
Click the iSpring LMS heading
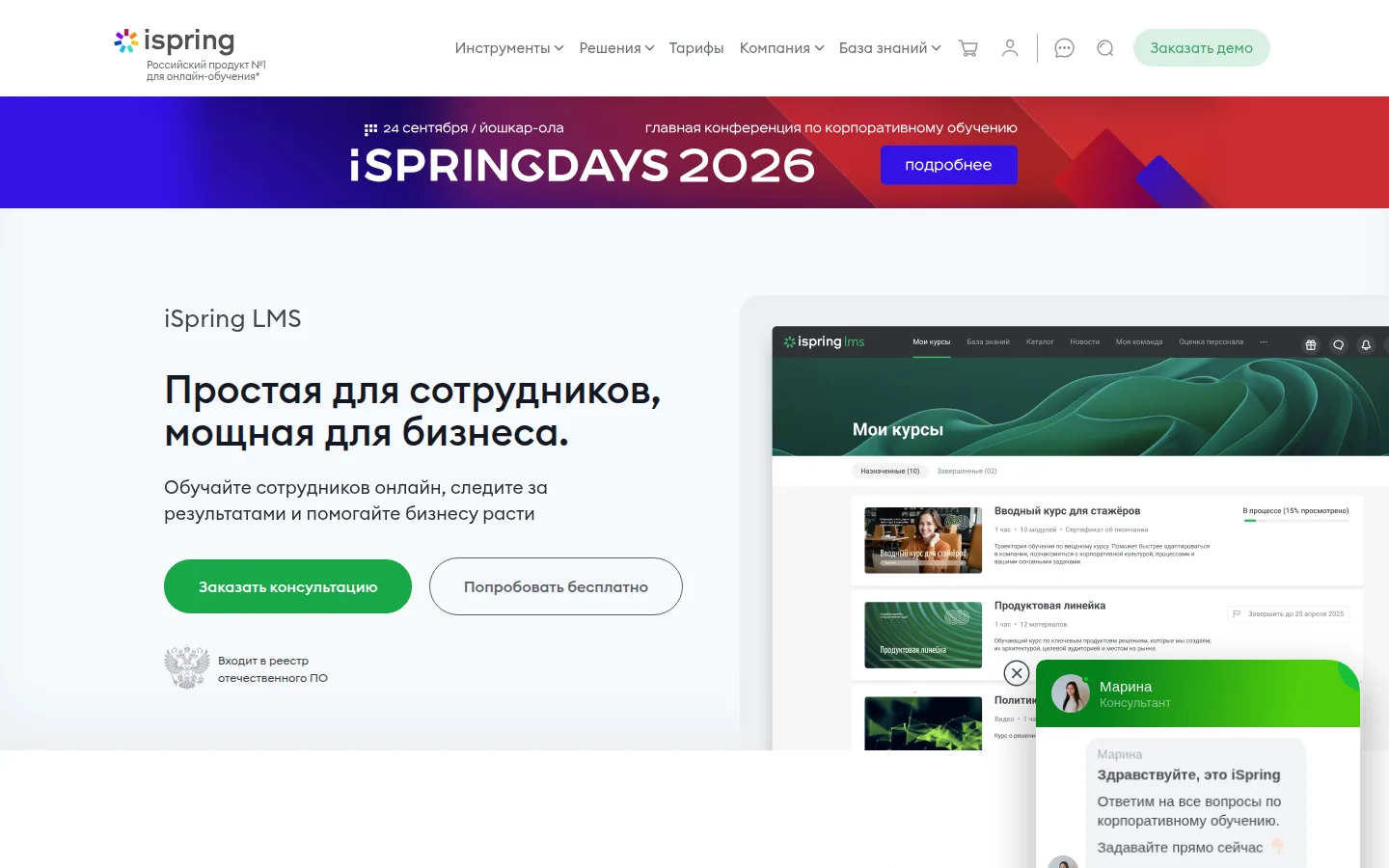(232, 318)
